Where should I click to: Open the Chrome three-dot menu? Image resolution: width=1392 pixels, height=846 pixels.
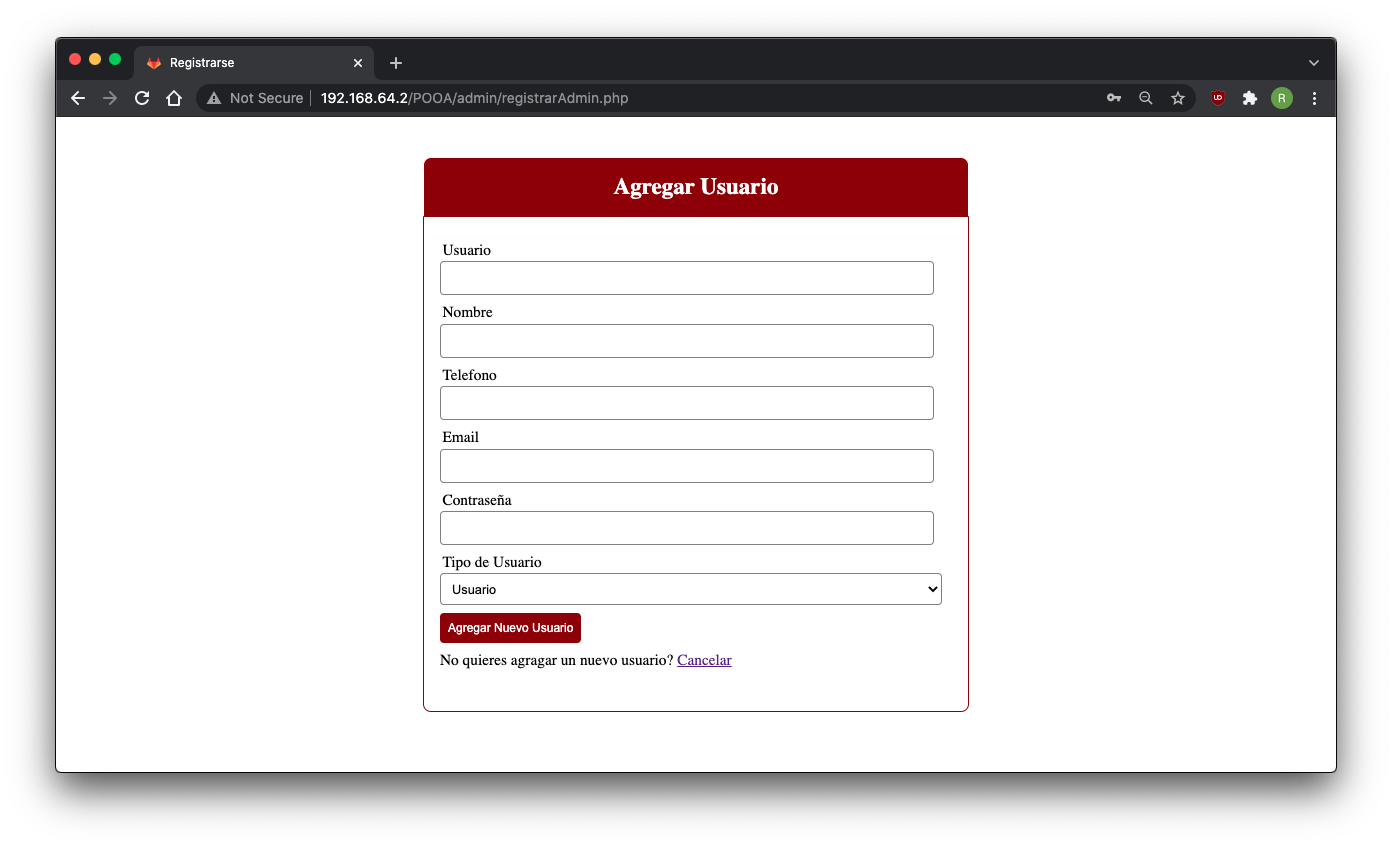(x=1314, y=97)
